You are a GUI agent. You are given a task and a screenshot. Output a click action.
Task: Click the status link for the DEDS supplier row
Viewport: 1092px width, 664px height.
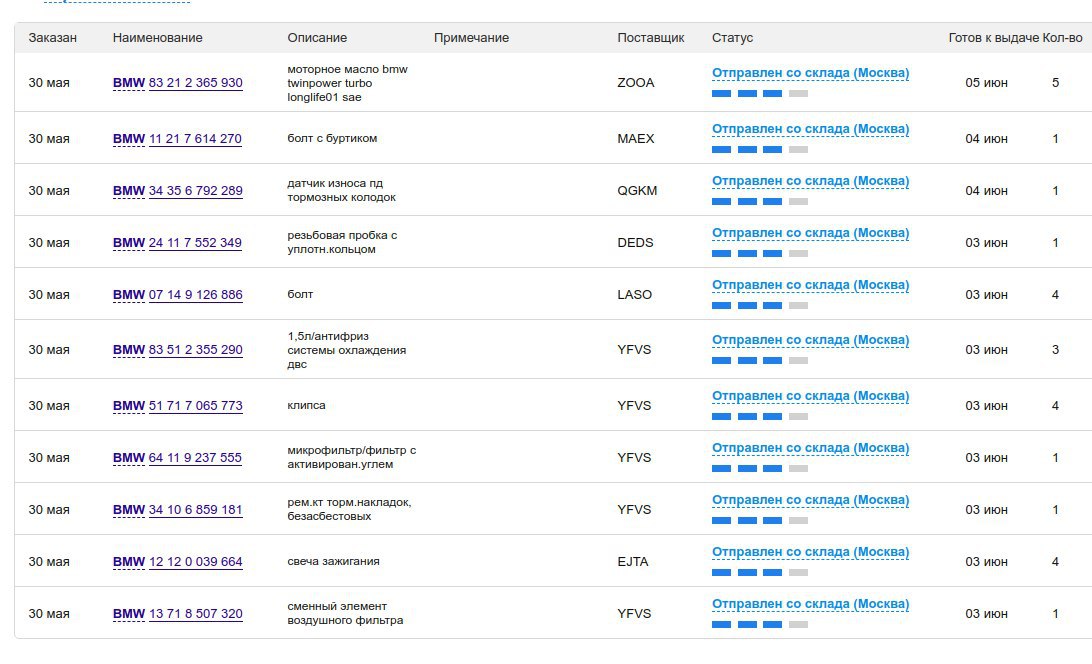tap(811, 233)
